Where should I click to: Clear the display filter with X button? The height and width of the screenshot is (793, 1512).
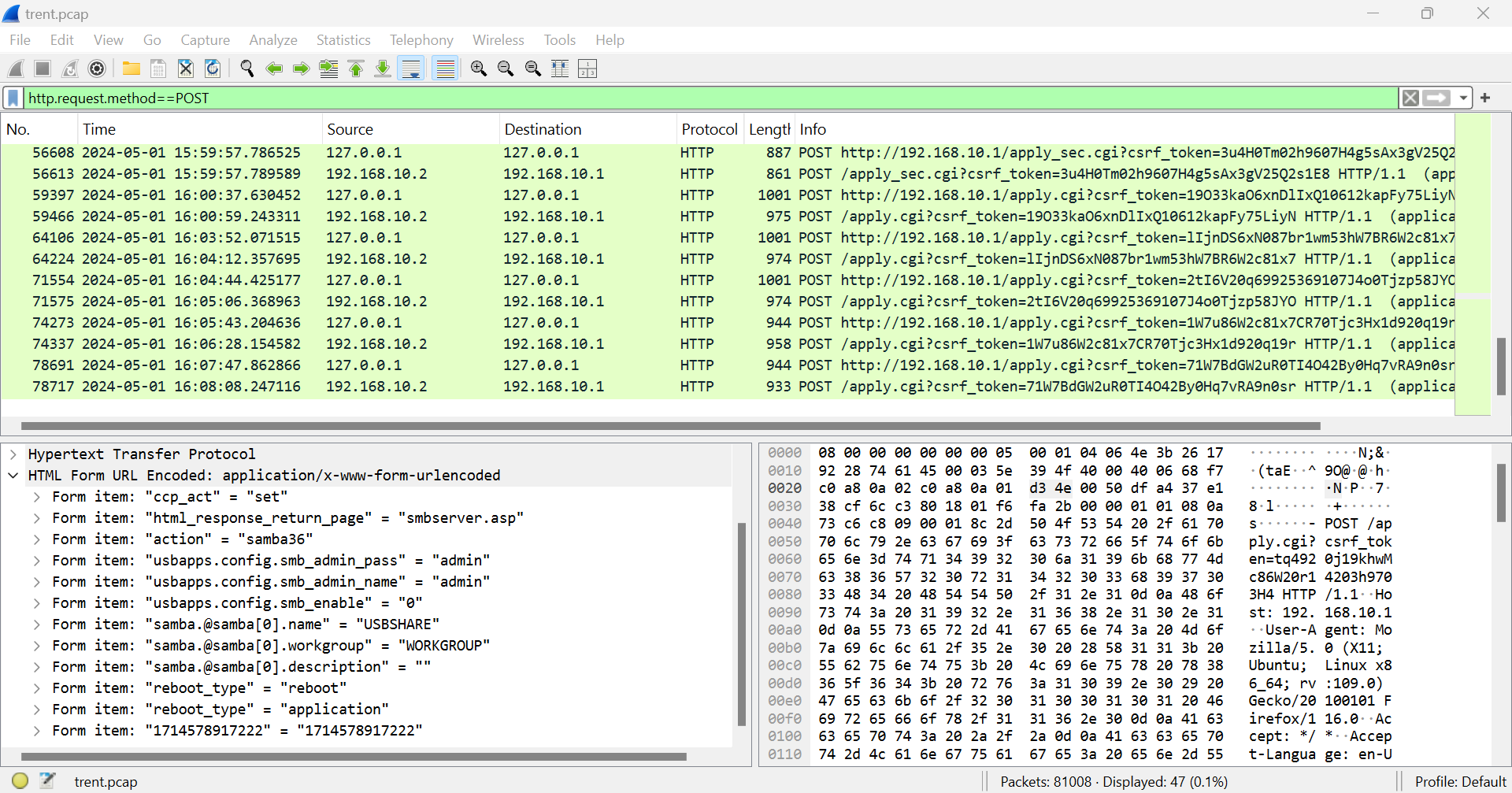[1410, 98]
